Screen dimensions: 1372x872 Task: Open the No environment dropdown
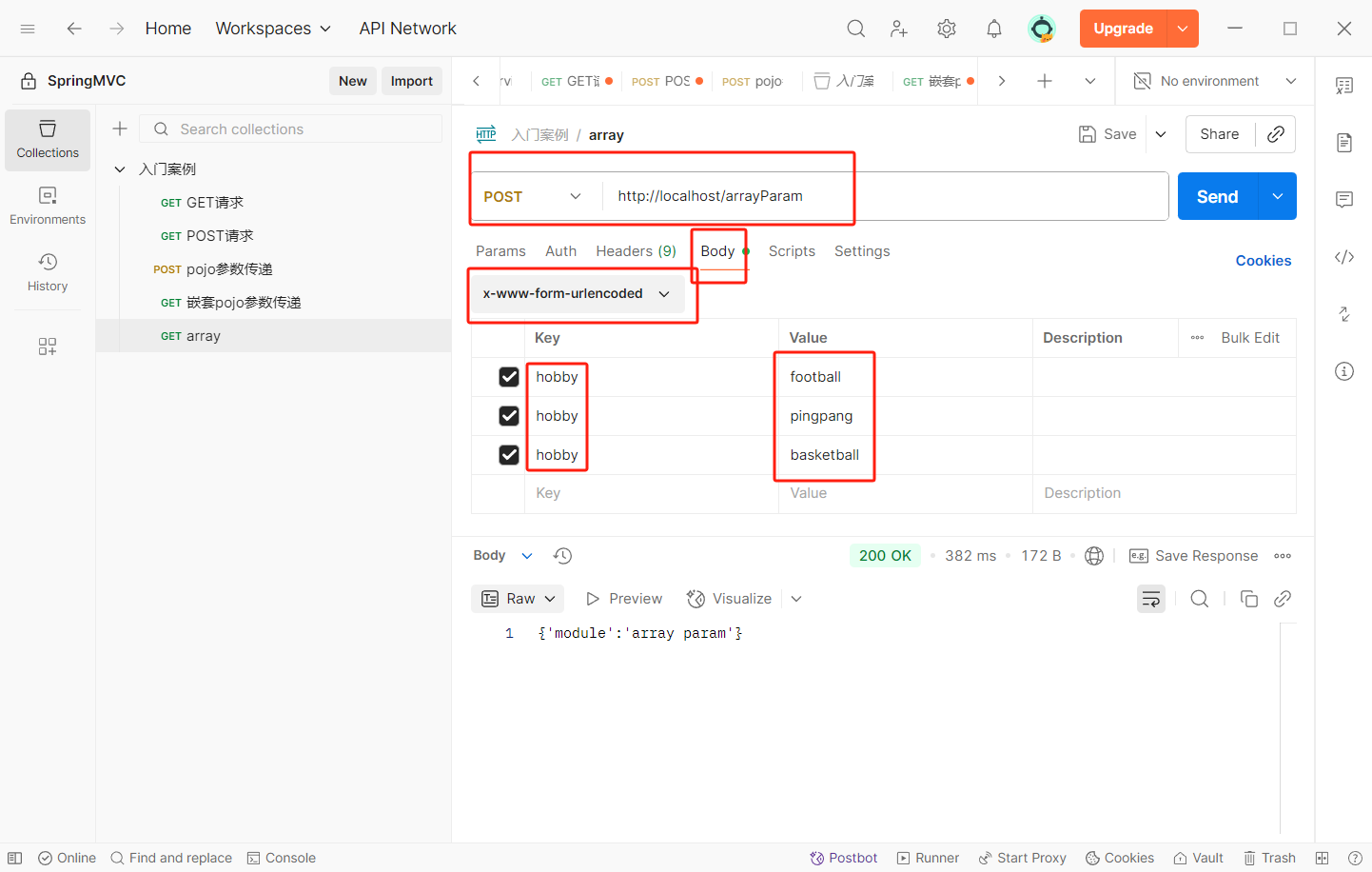1215,81
